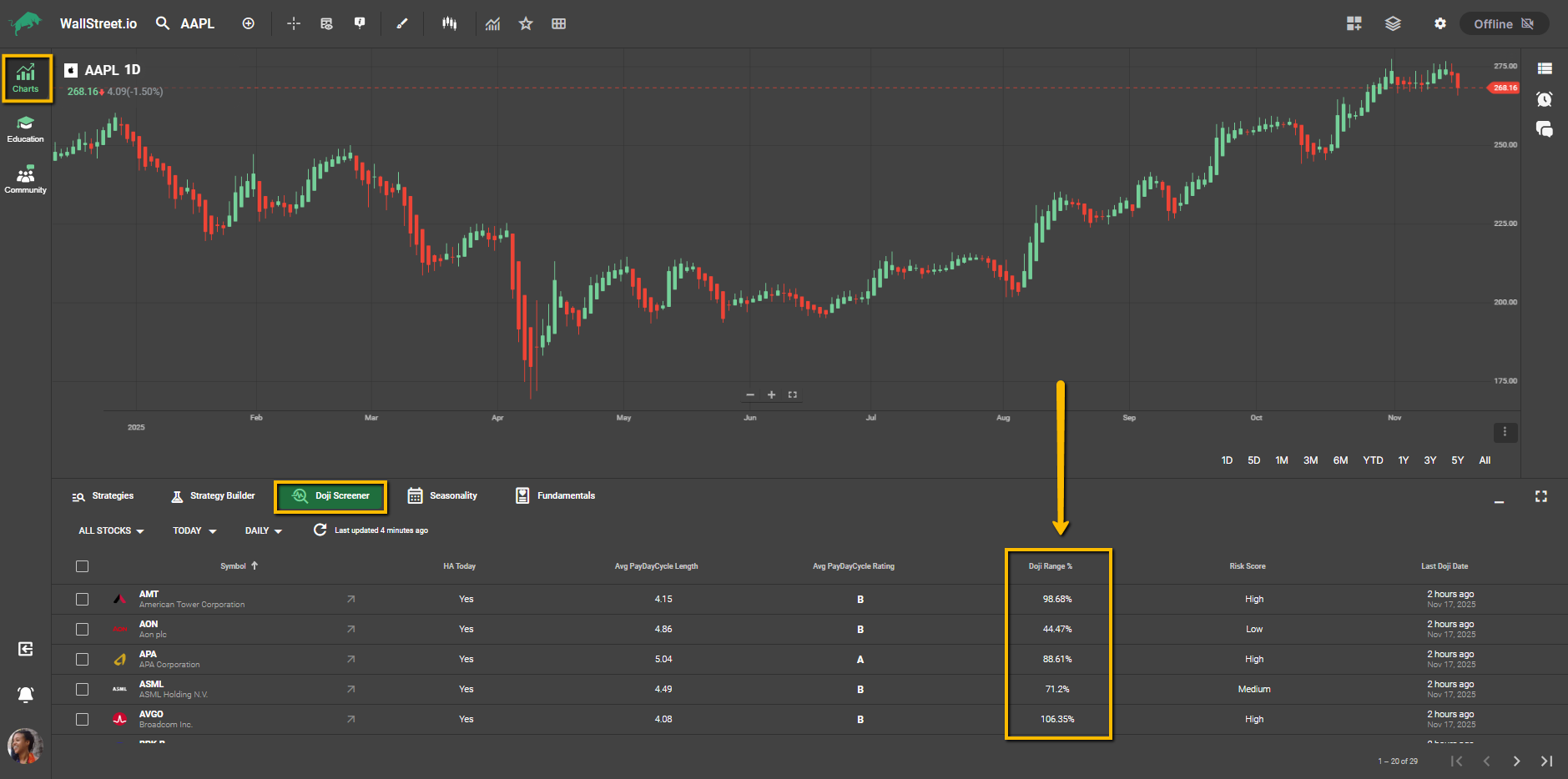The height and width of the screenshot is (779, 1568).
Task: Switch to the Seasonality tab
Action: point(442,495)
